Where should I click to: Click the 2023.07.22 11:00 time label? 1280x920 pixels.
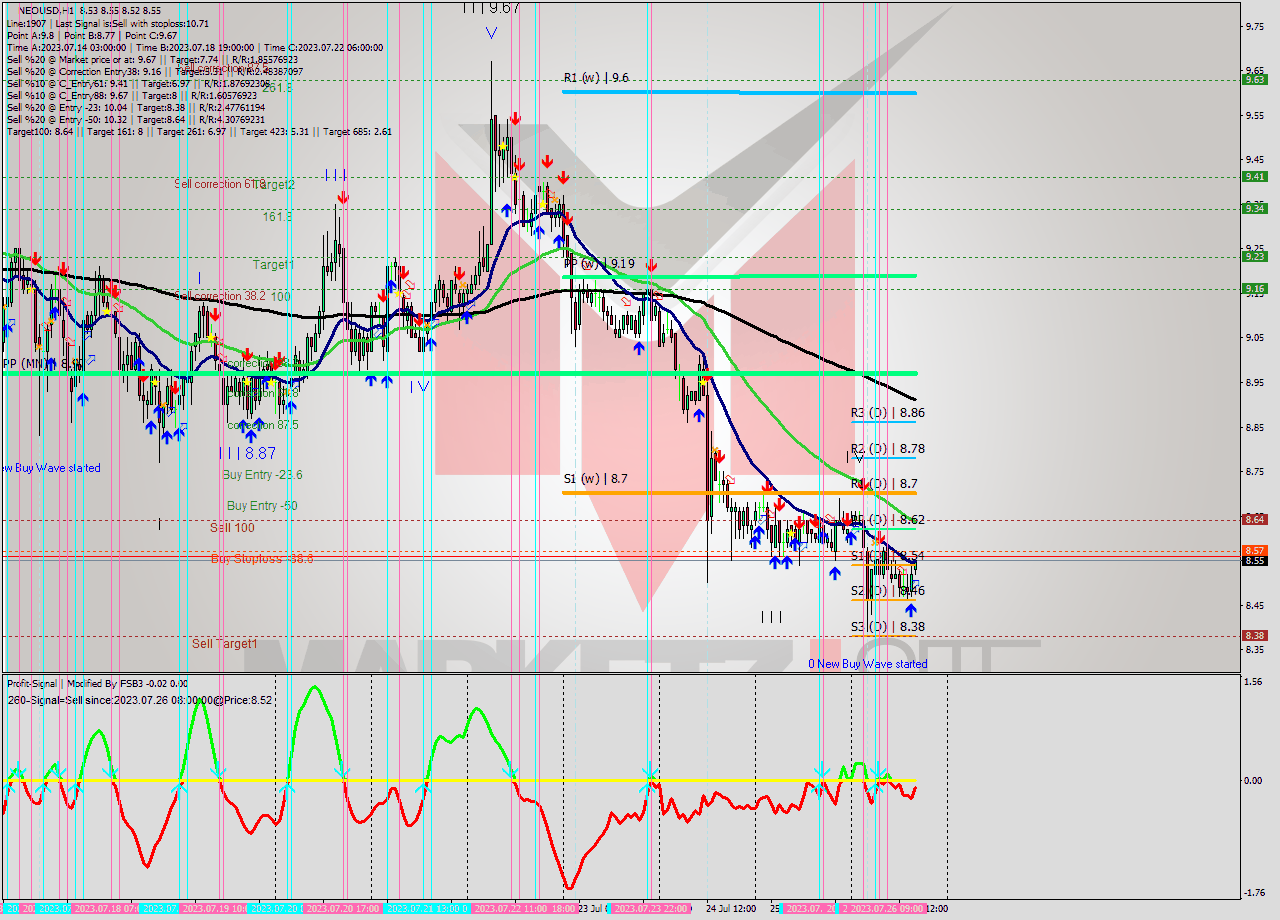[511, 909]
